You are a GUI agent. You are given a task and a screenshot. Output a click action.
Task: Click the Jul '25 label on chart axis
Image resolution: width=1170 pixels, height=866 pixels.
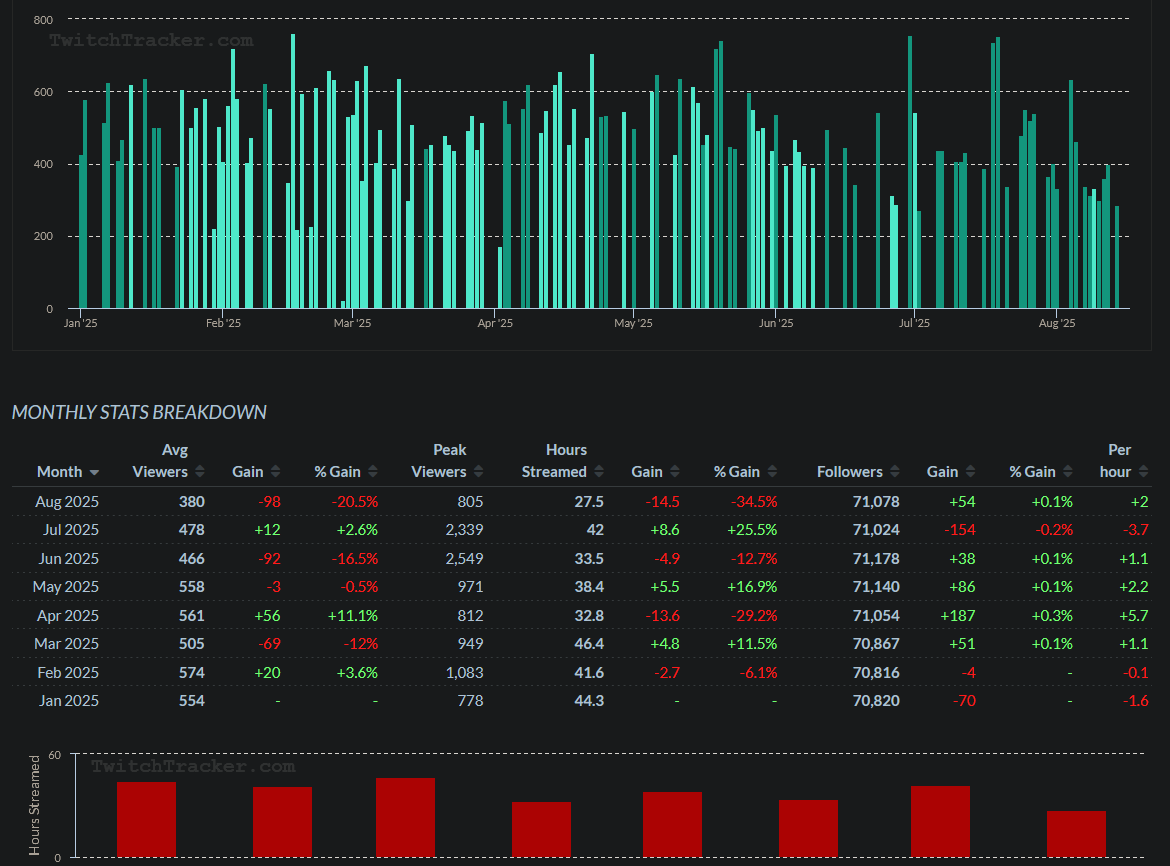(x=914, y=323)
